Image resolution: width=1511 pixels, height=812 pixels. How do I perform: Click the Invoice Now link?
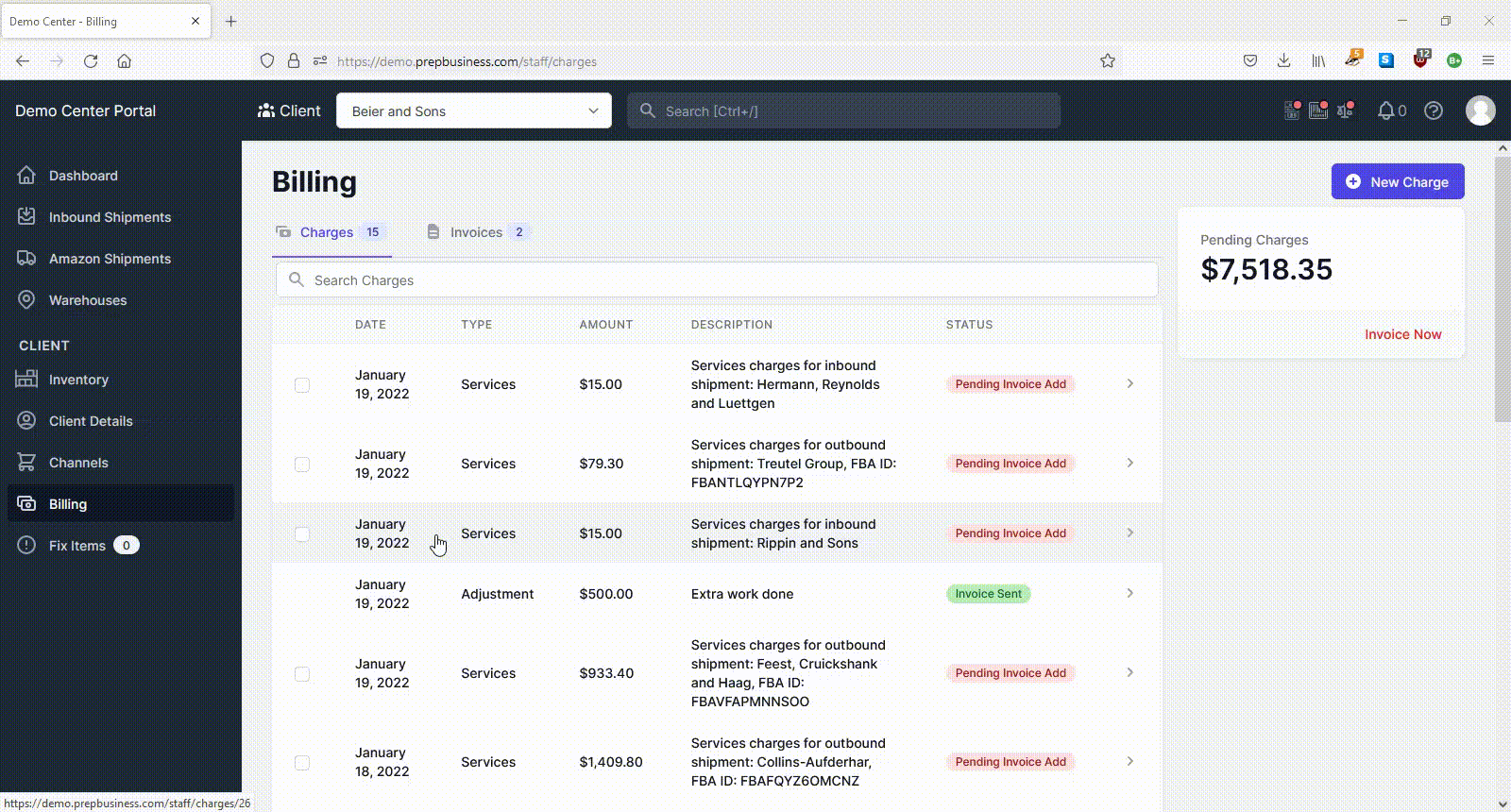coord(1402,334)
